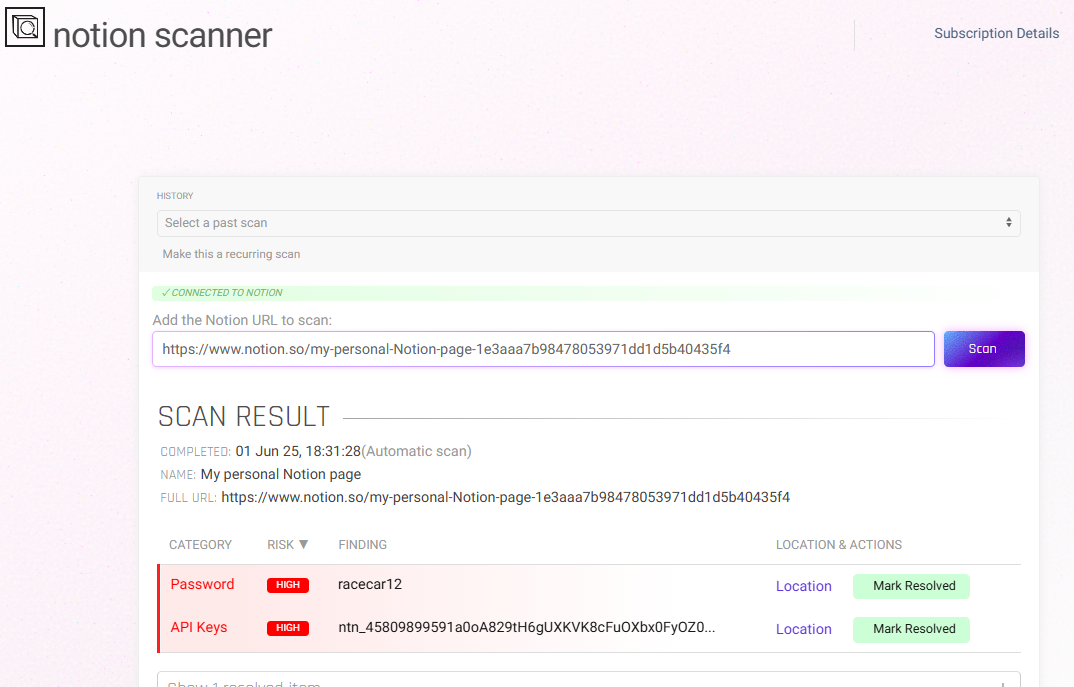Click the FINDING column header
Image resolution: width=1074 pixels, height=687 pixels.
(x=362, y=545)
